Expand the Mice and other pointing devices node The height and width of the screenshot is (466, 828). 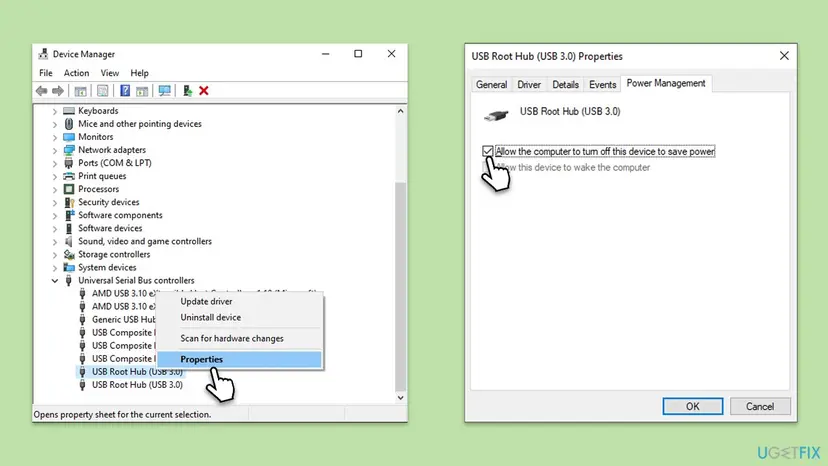pos(54,124)
